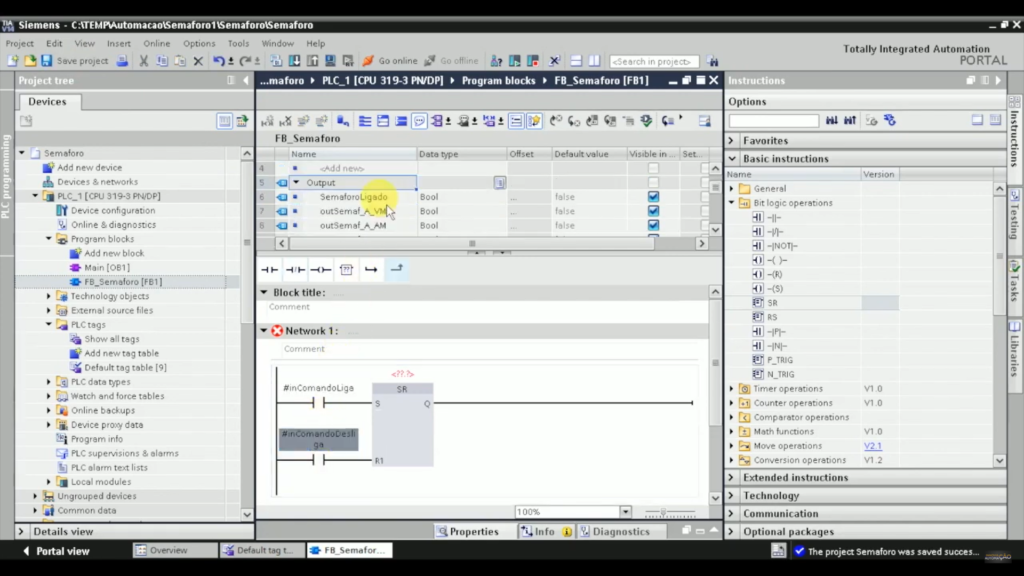Collapse the Block title section
The width and height of the screenshot is (1024, 576).
tap(264, 292)
